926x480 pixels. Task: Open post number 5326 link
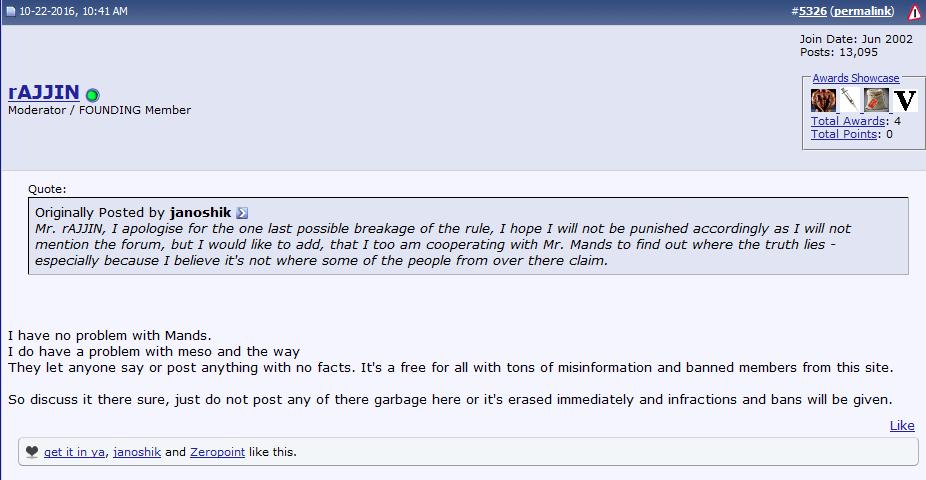point(812,11)
